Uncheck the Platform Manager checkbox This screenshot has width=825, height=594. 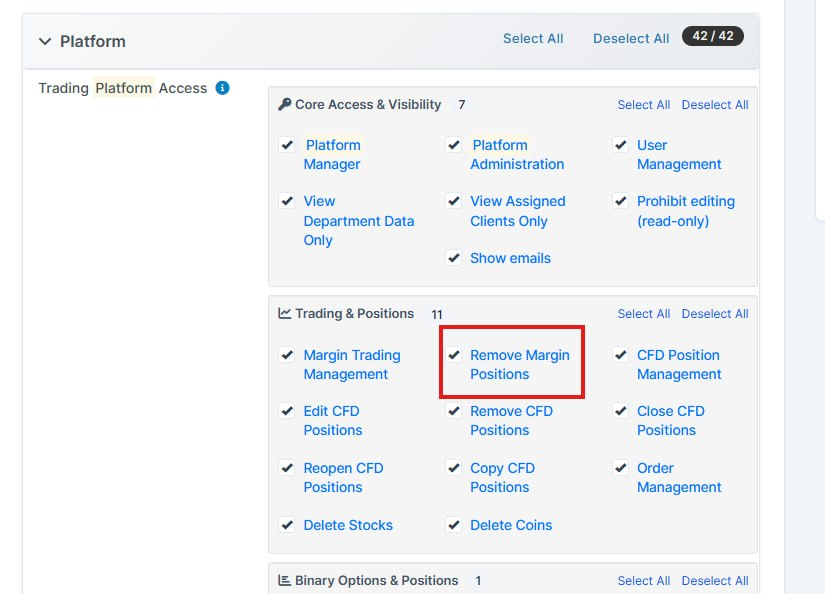pos(287,145)
